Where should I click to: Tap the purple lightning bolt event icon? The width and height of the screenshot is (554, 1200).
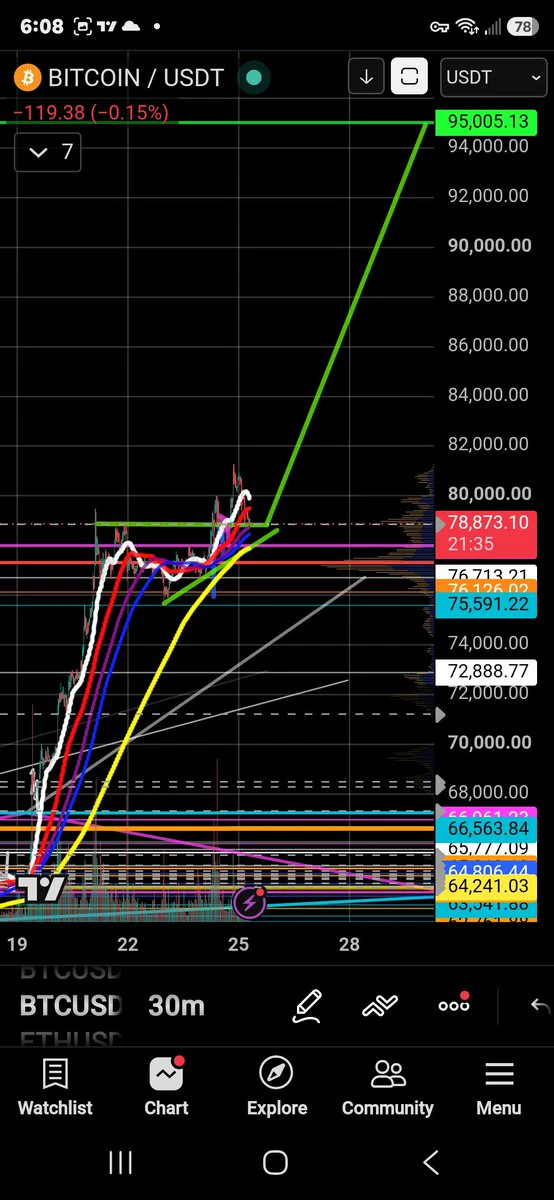pos(249,902)
